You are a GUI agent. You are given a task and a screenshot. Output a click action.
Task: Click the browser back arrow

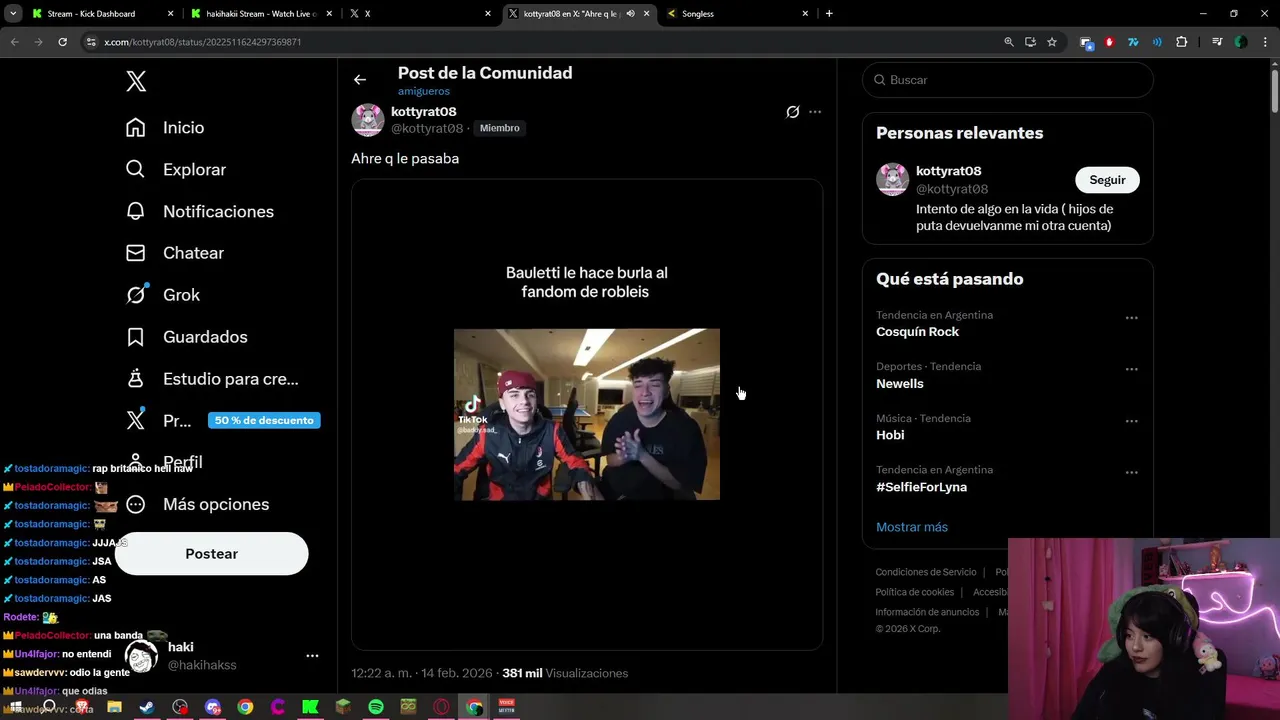pos(14,42)
